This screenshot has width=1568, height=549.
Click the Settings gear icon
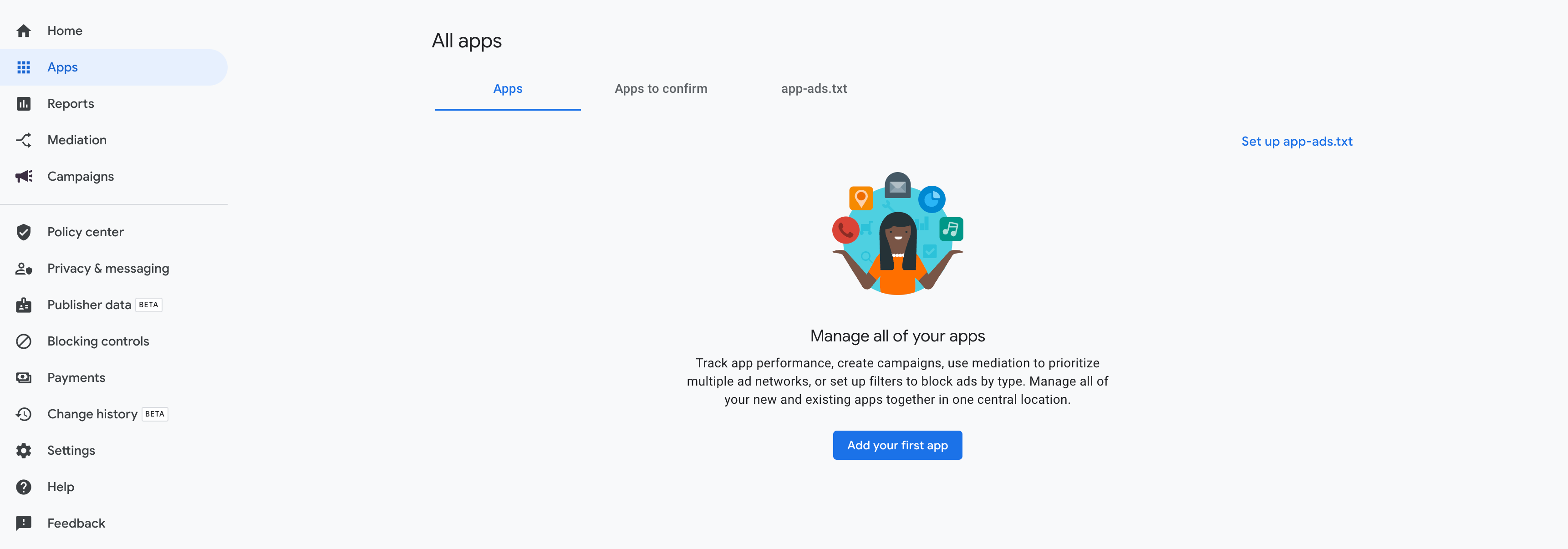click(24, 450)
